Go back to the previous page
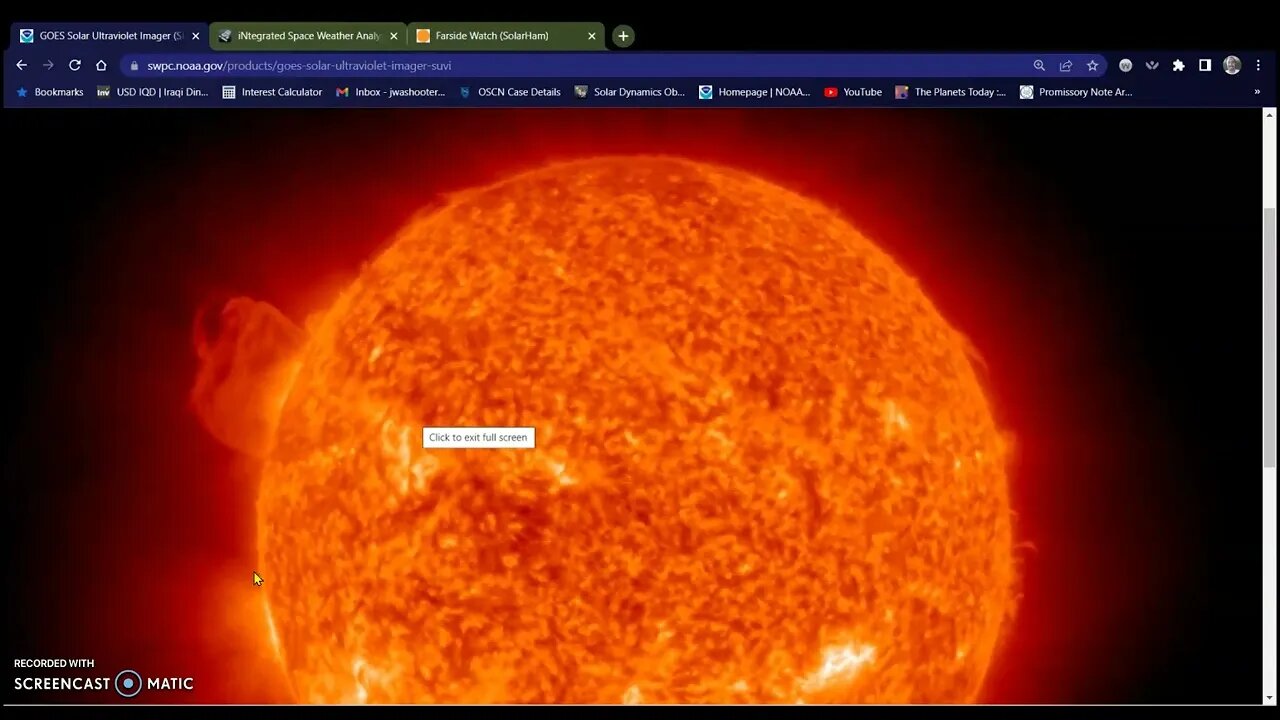Viewport: 1280px width, 720px height. click(22, 65)
